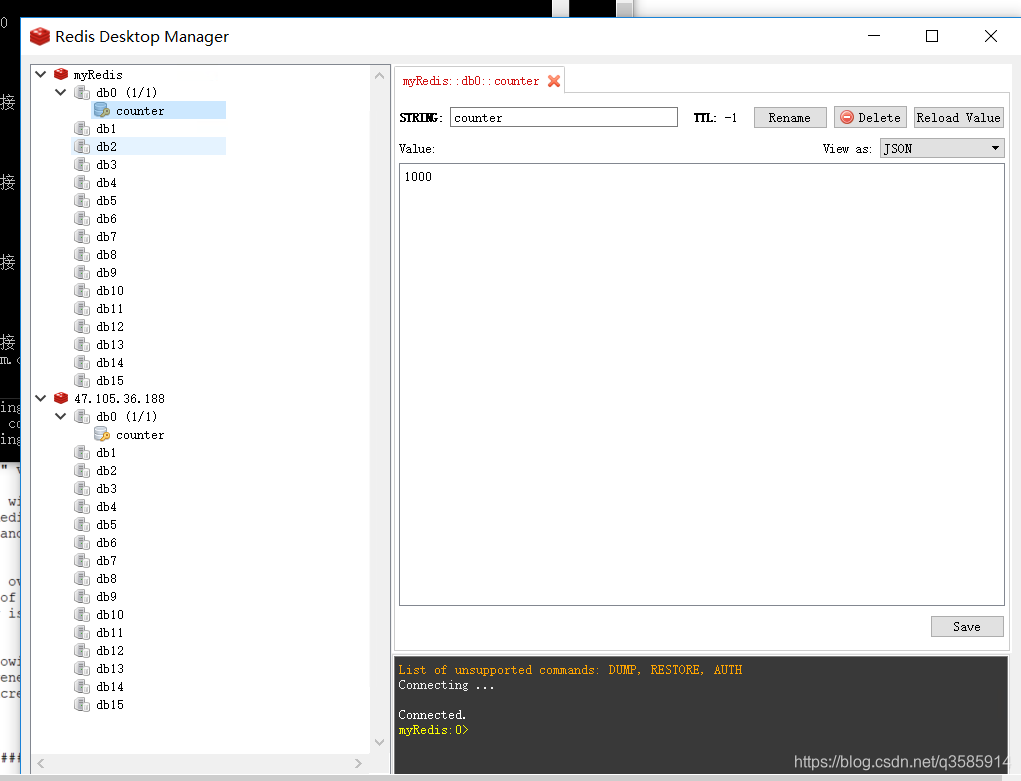Select db7 label under 47.105.36.188
The width and height of the screenshot is (1021, 781).
point(107,560)
